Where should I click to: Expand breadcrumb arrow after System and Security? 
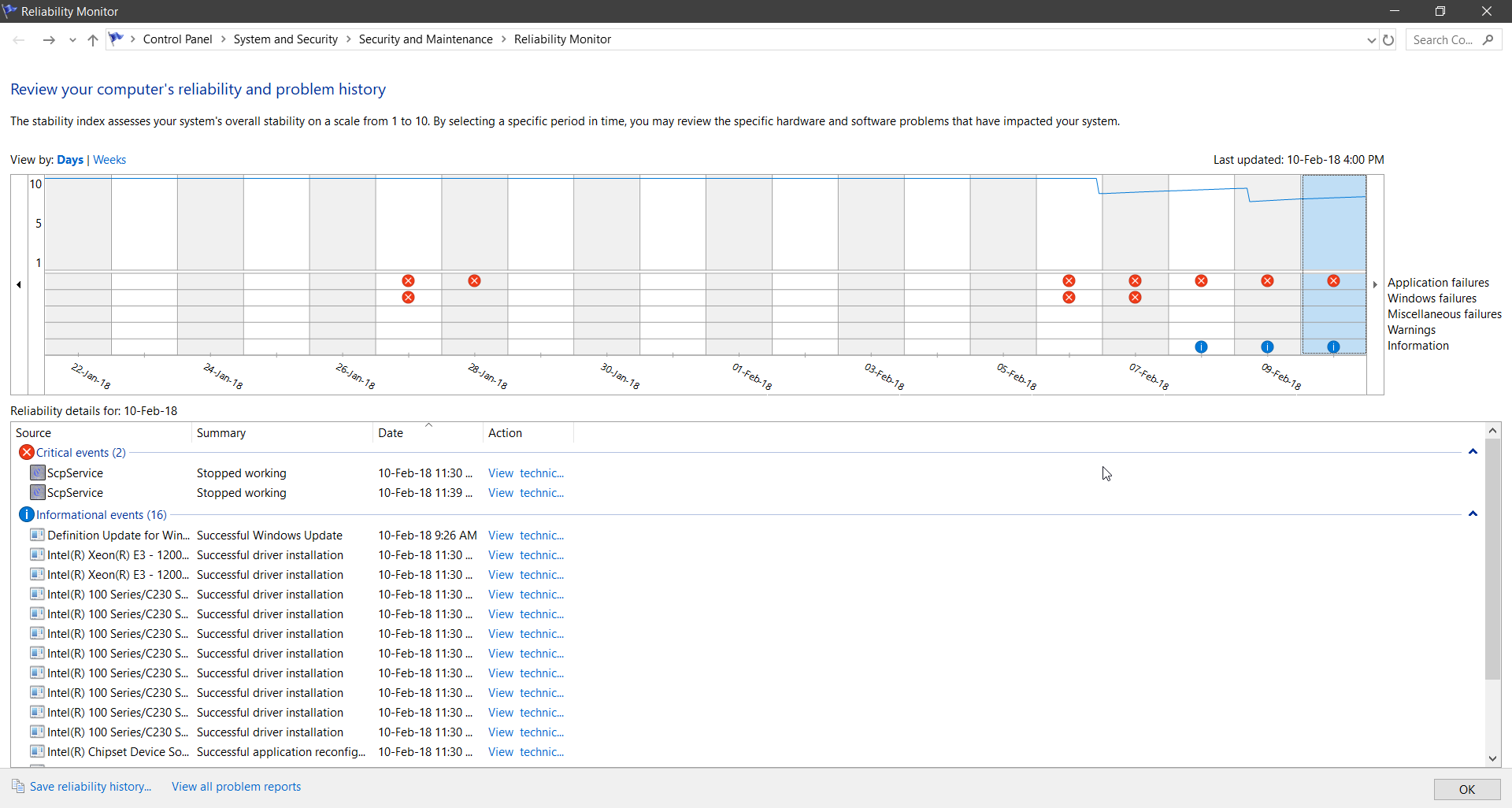(348, 39)
